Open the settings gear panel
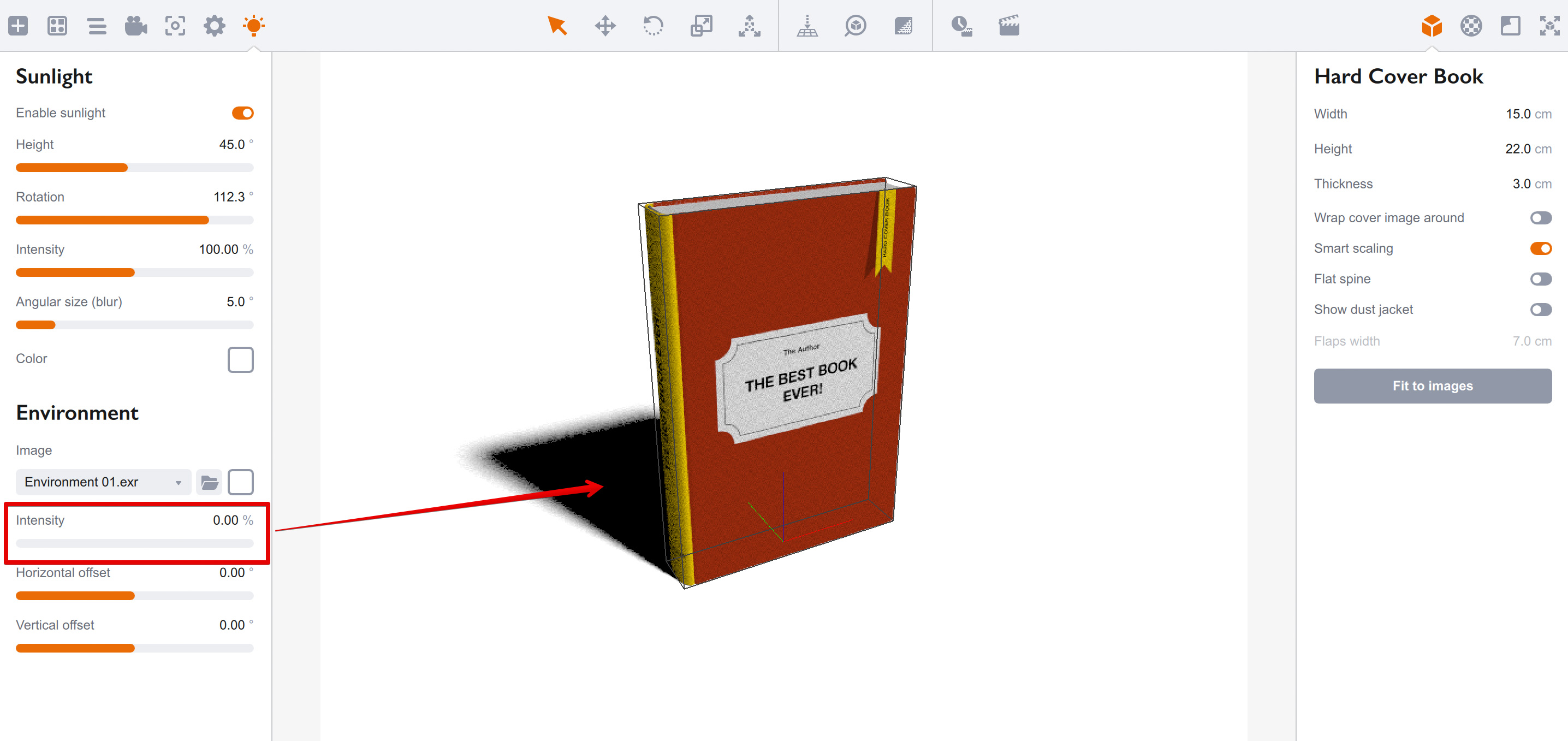Viewport: 1568px width, 741px height. 214,26
